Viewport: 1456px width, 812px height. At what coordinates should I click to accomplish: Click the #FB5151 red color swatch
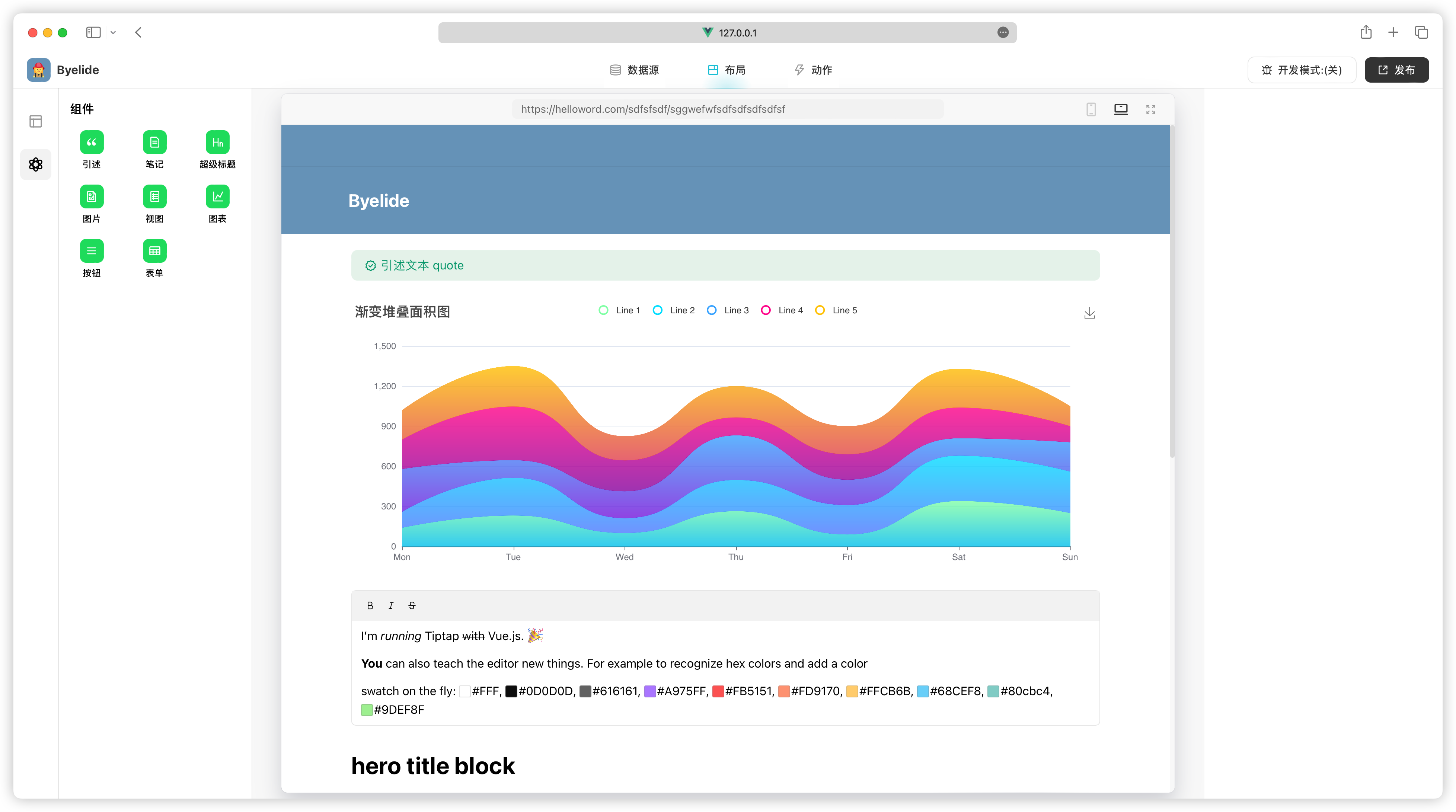718,691
